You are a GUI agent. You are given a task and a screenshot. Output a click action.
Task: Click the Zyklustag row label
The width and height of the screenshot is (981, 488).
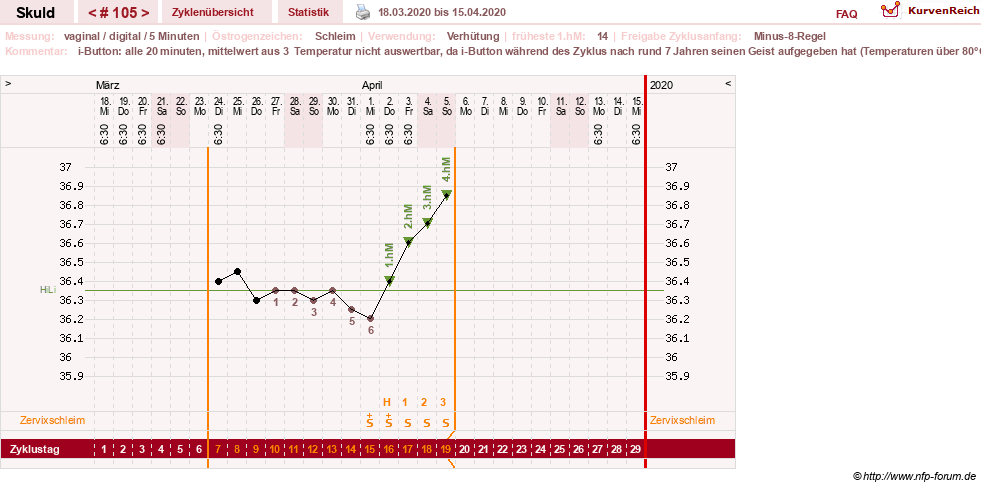click(35, 449)
